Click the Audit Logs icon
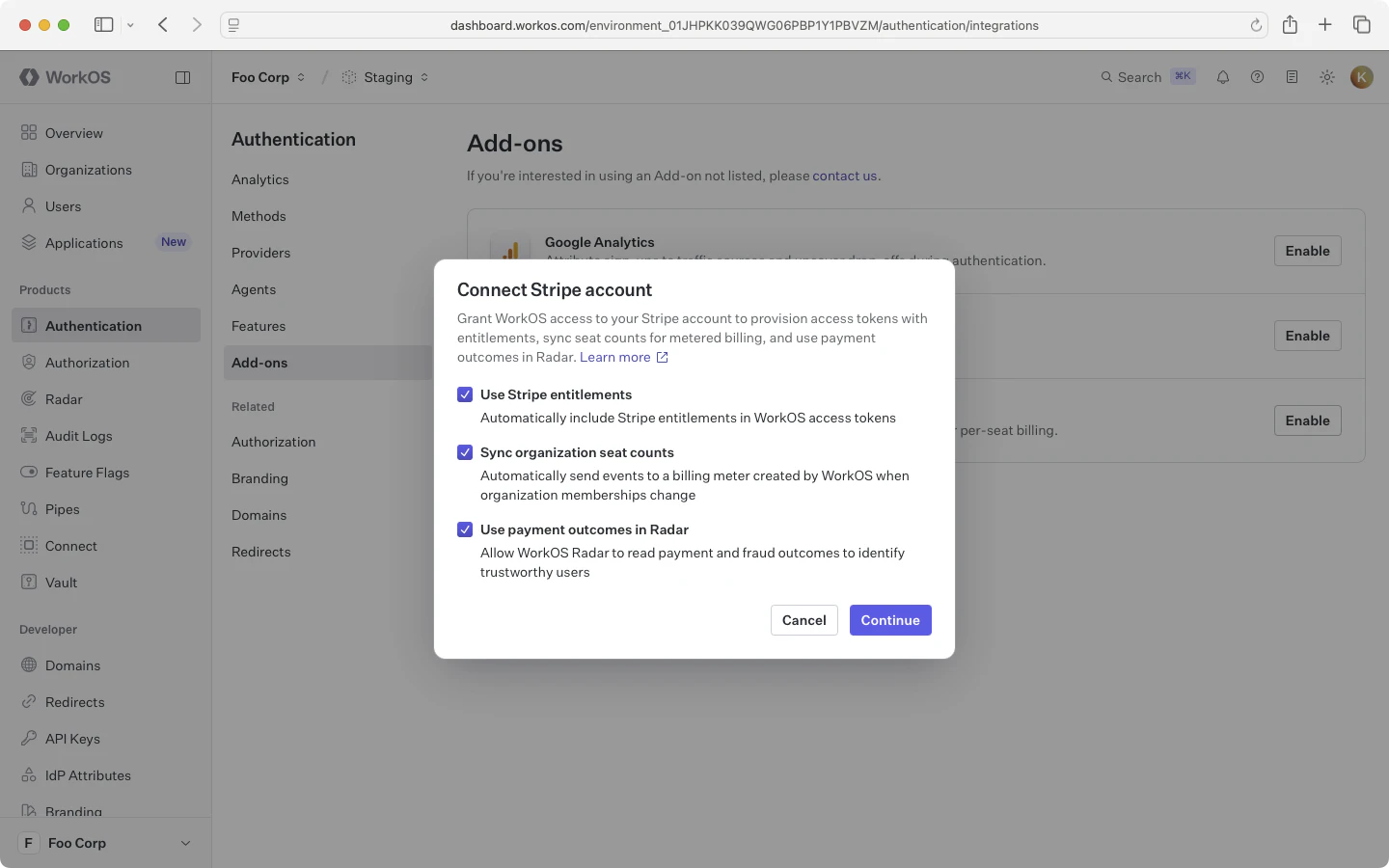Screen dimensions: 1389x868 [x=29, y=436]
